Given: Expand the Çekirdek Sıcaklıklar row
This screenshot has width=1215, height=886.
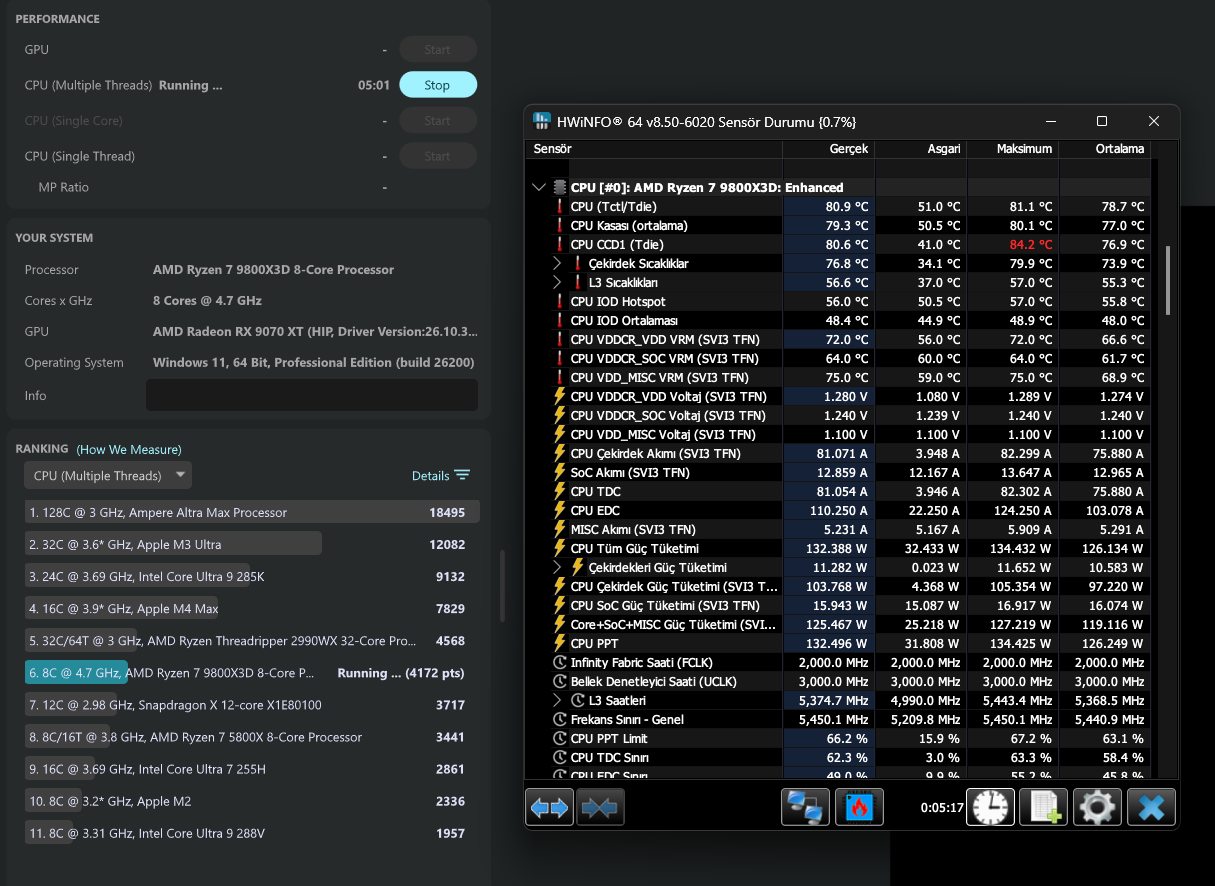Looking at the screenshot, I should pyautogui.click(x=558, y=264).
